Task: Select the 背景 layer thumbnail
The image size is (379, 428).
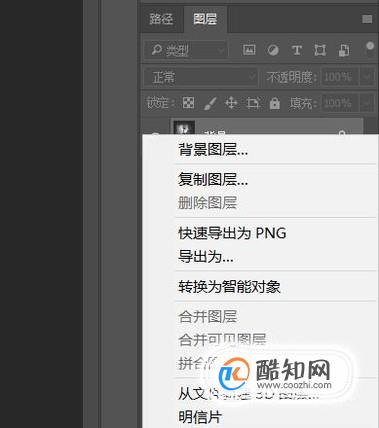Action: point(183,128)
